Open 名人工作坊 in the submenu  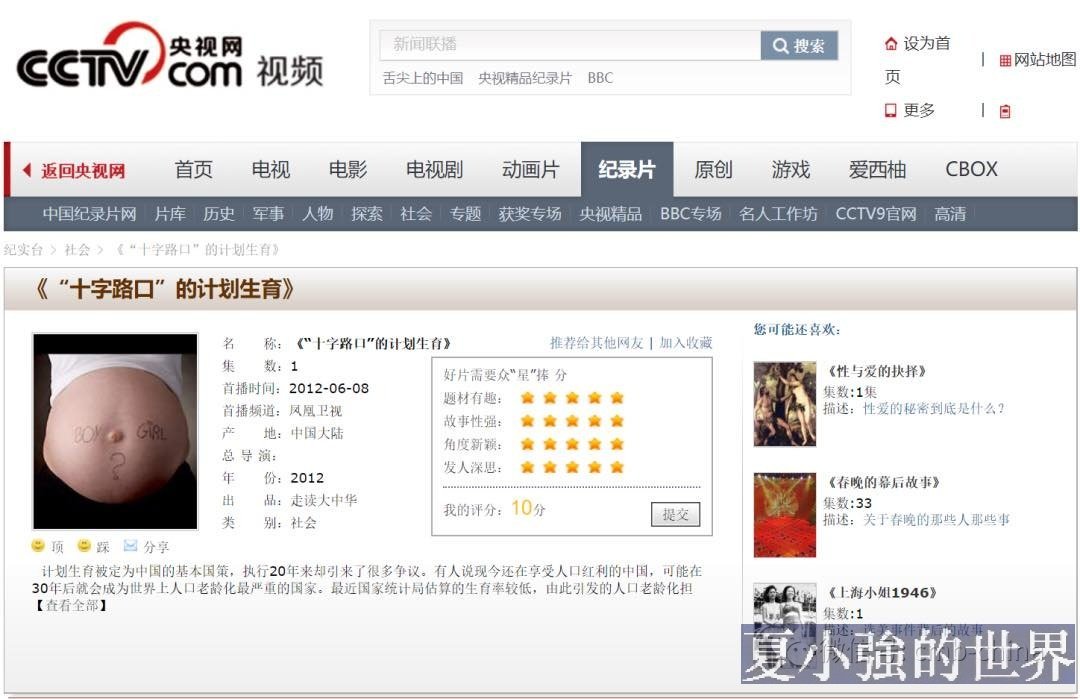(778, 214)
